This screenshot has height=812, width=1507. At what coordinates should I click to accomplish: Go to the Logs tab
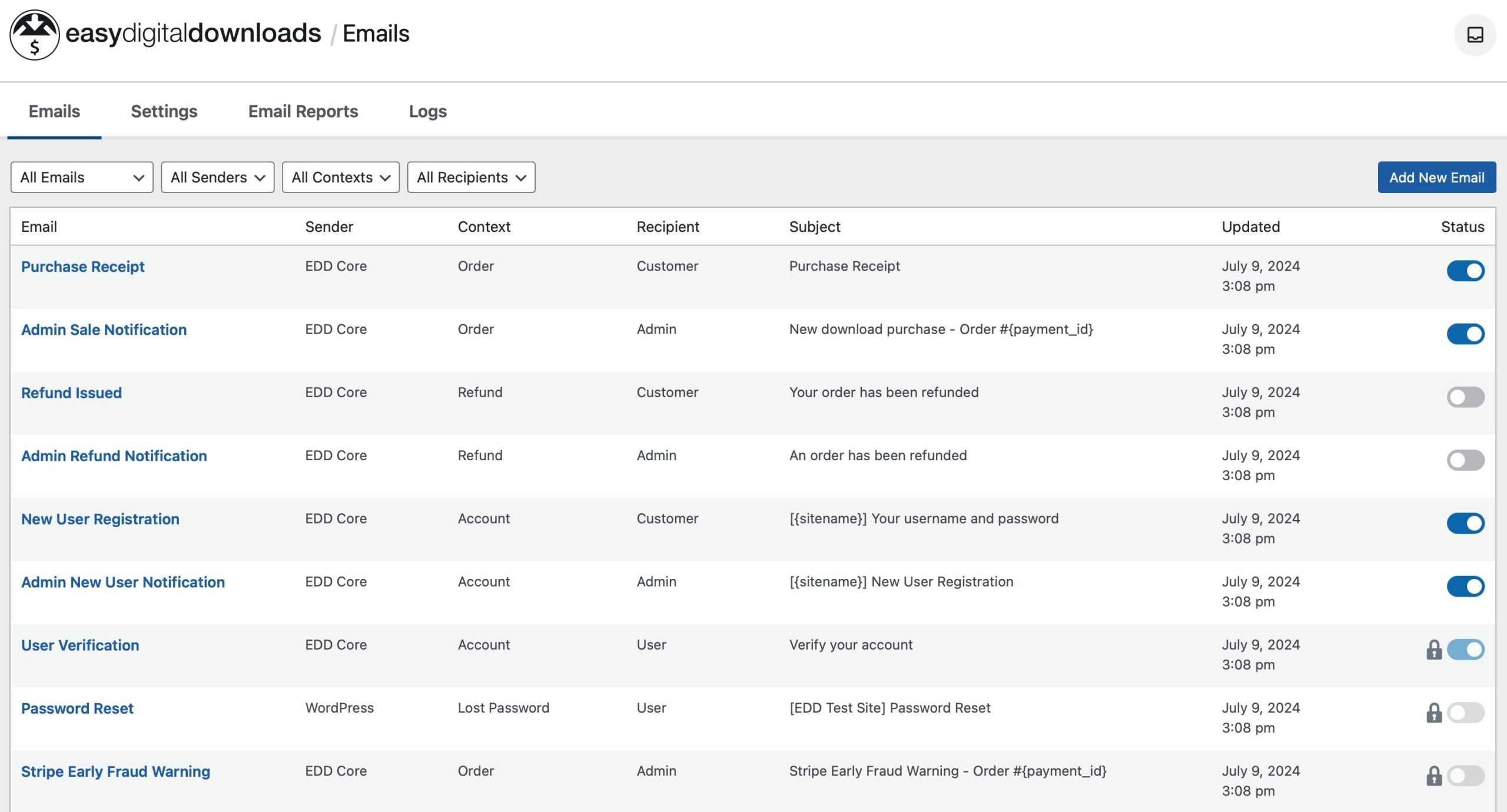click(427, 111)
